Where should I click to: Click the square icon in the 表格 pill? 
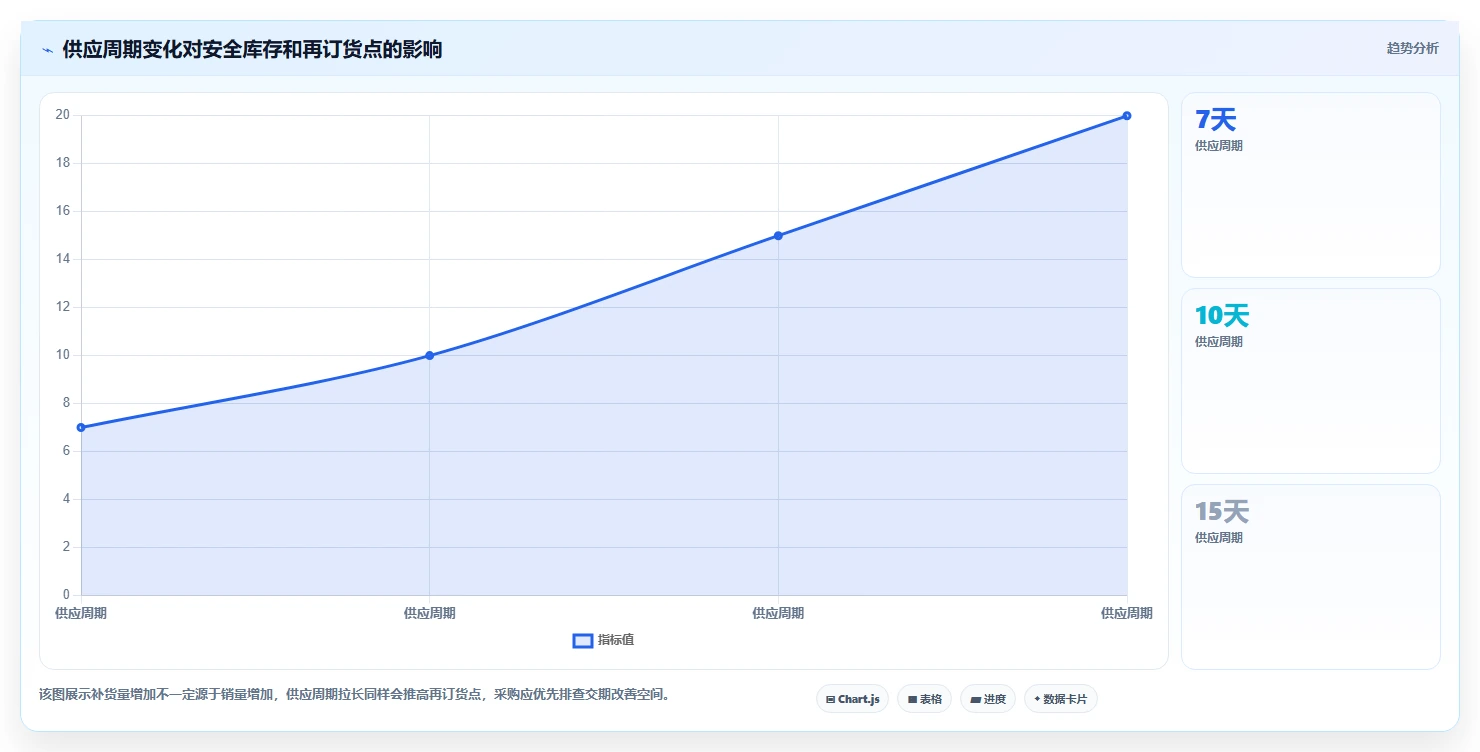tap(912, 700)
